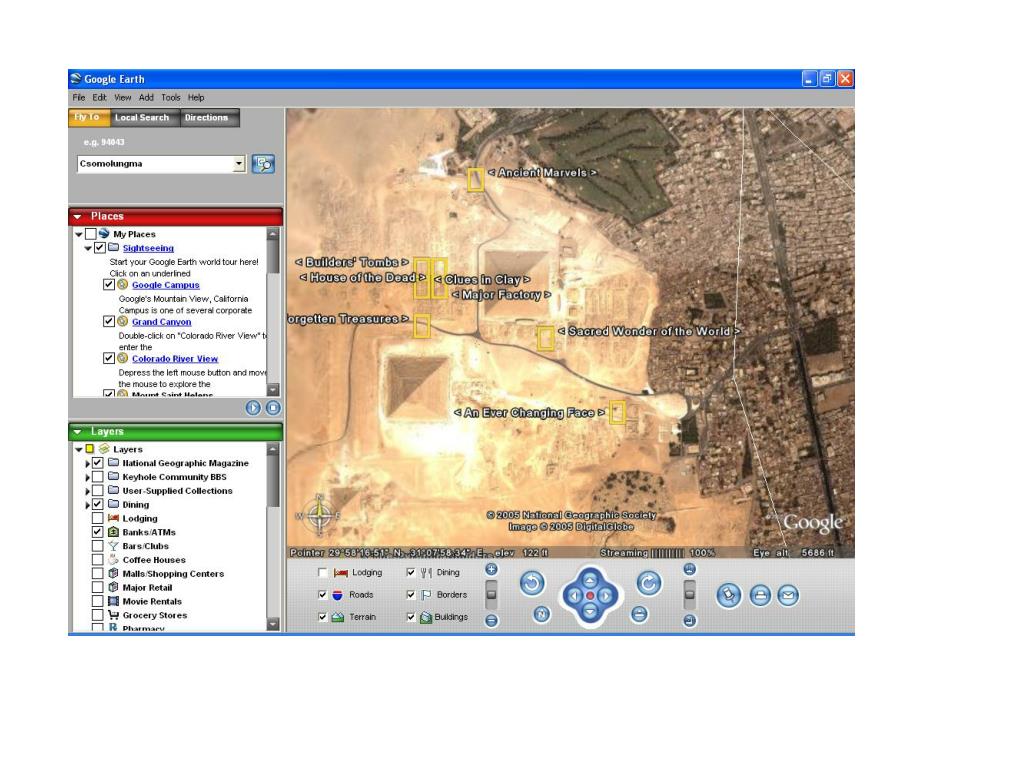1024x768 pixels.
Task: Tilt down button below tilt slider
Action: pos(689,621)
